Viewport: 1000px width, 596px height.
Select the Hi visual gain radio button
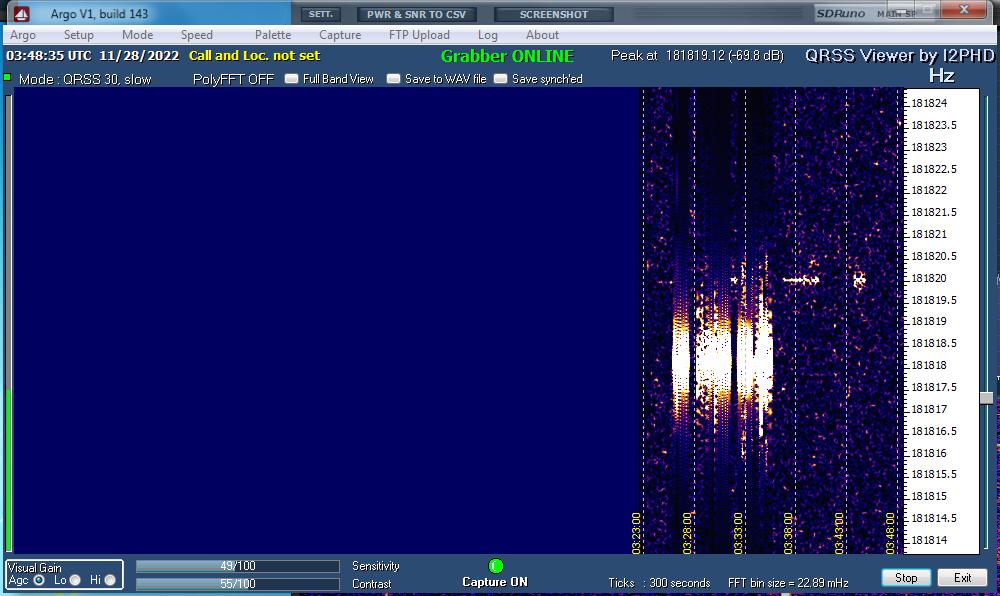110,580
